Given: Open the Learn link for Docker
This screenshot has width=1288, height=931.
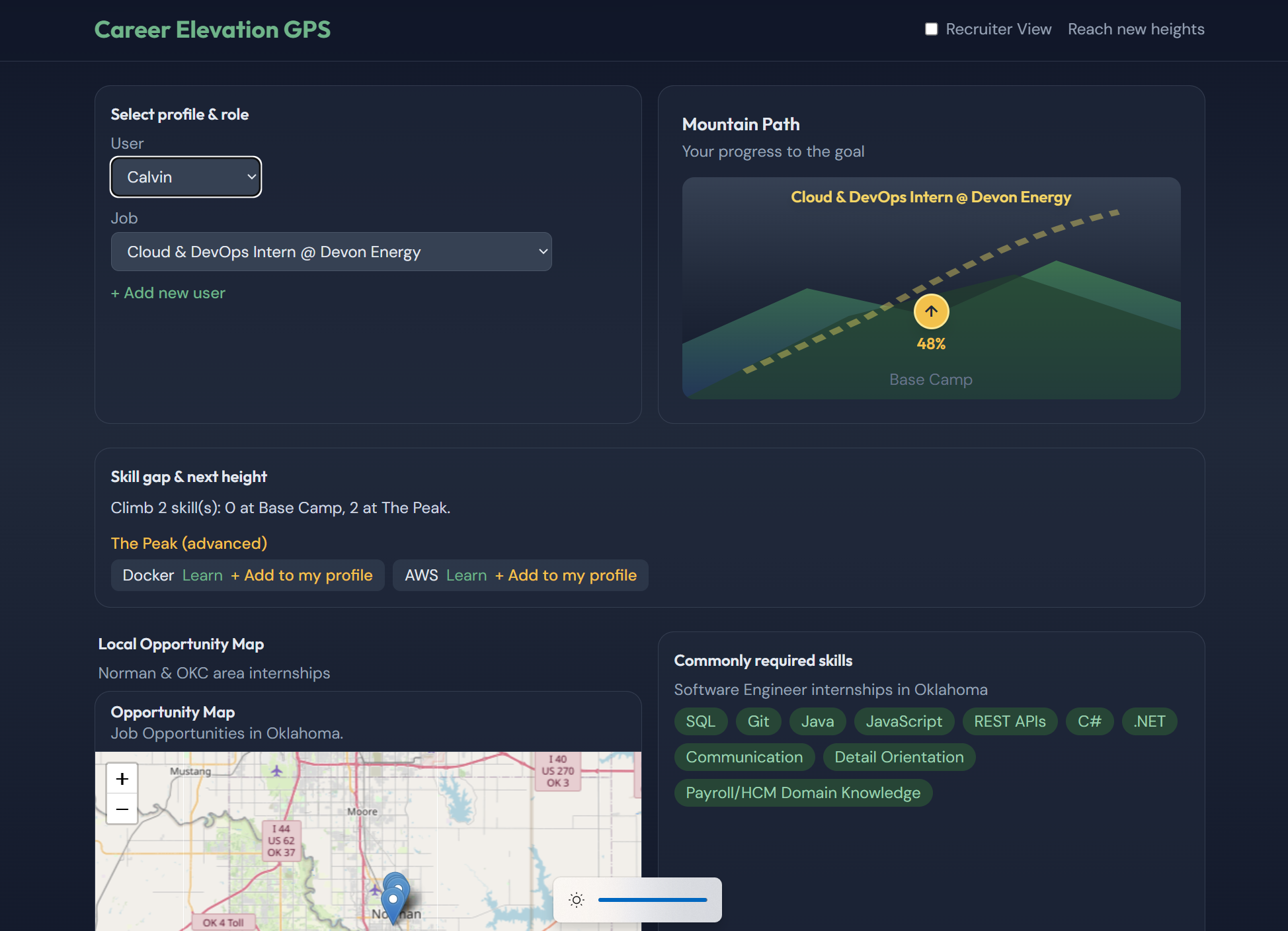Looking at the screenshot, I should coord(202,575).
